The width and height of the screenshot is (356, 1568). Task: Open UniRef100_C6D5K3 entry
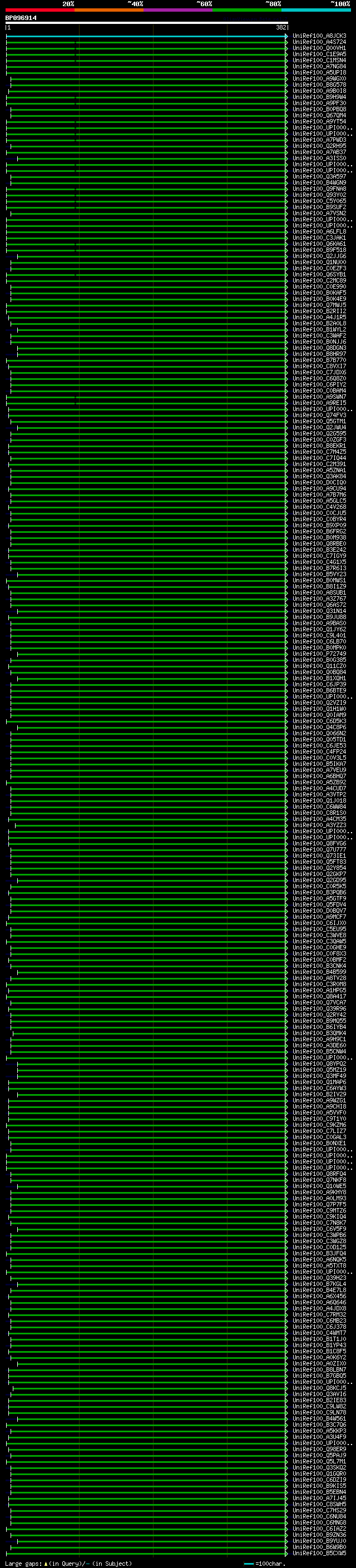[319, 721]
